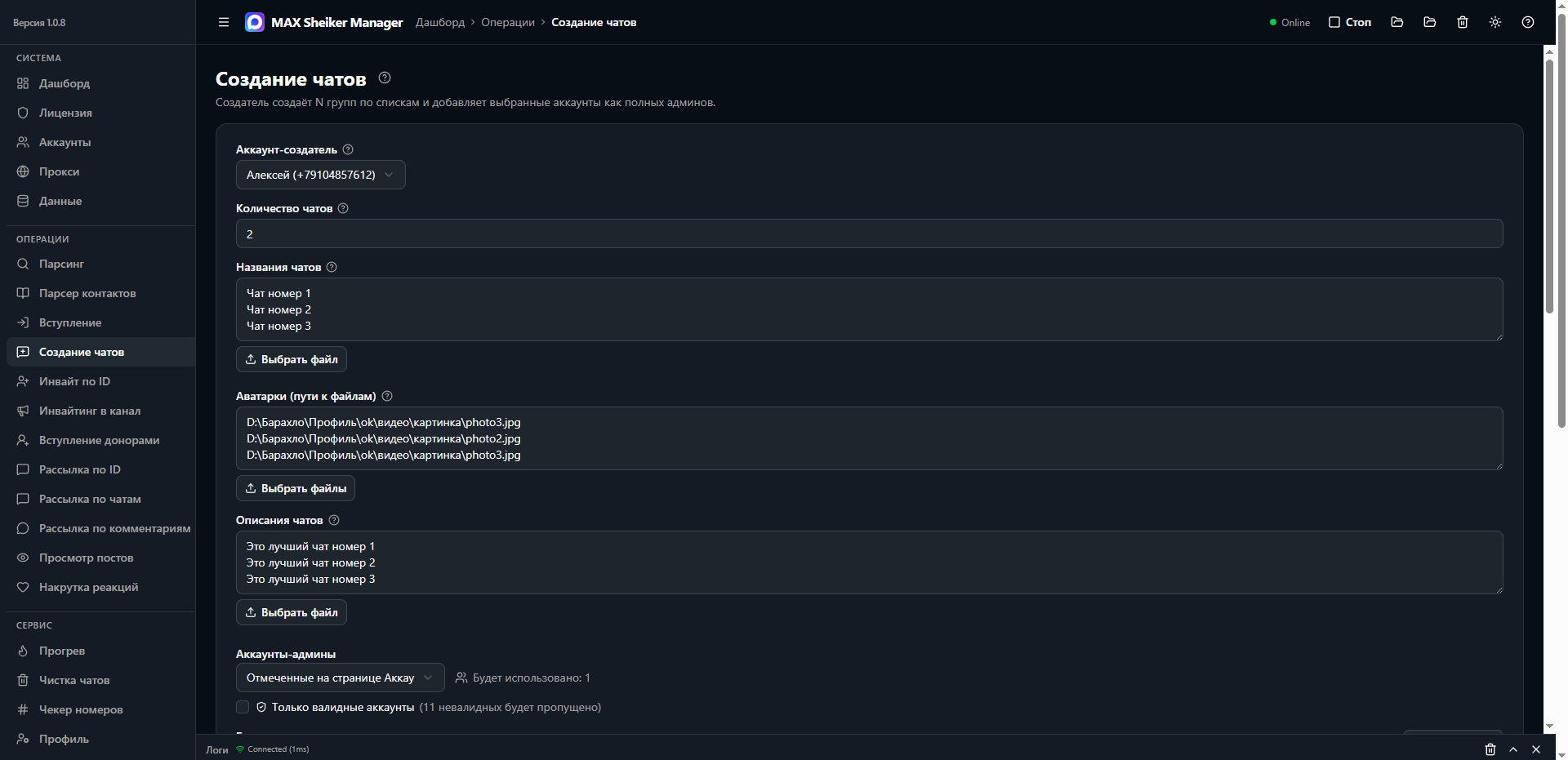Show hint for Названия чатов field
The height and width of the screenshot is (760, 1568).
(x=332, y=267)
